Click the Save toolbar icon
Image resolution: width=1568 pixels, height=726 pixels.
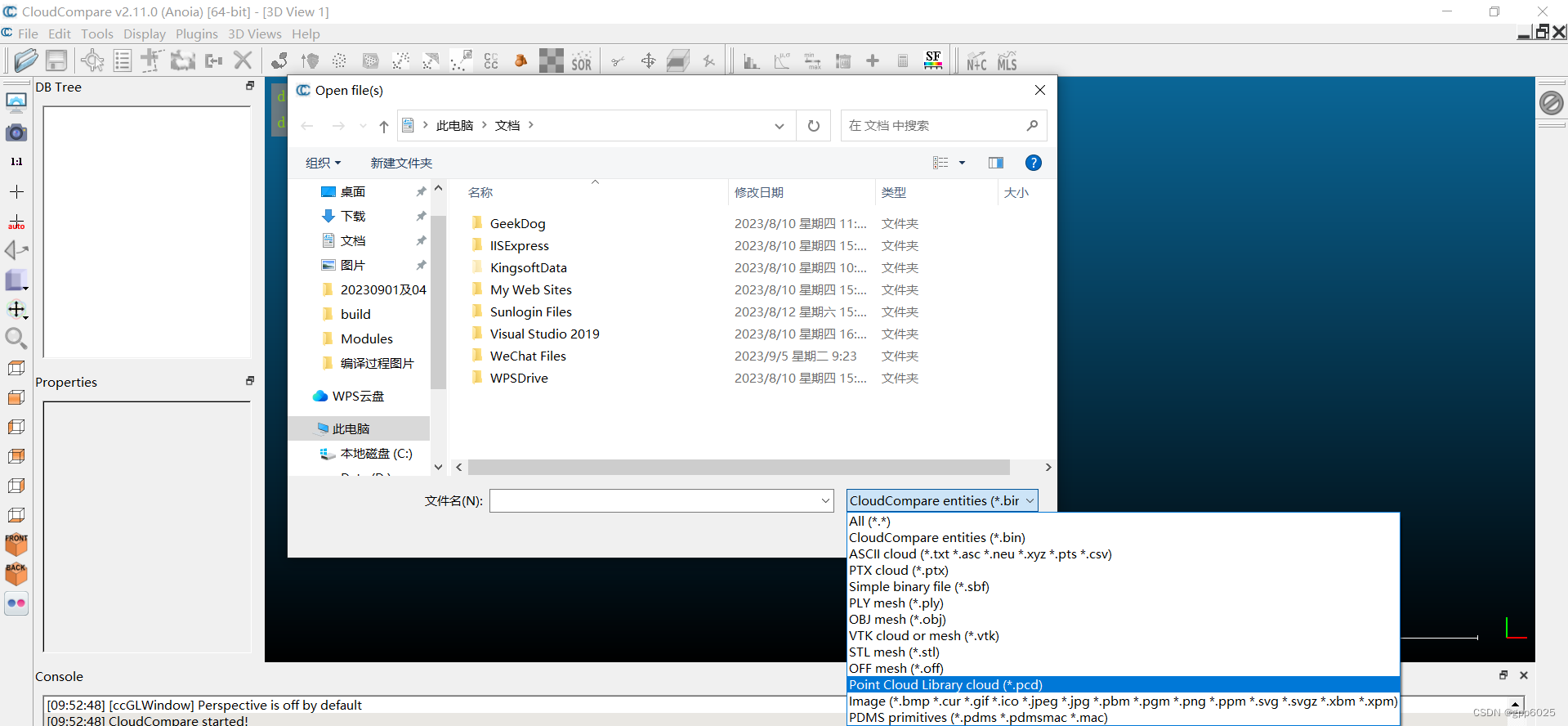click(x=56, y=60)
